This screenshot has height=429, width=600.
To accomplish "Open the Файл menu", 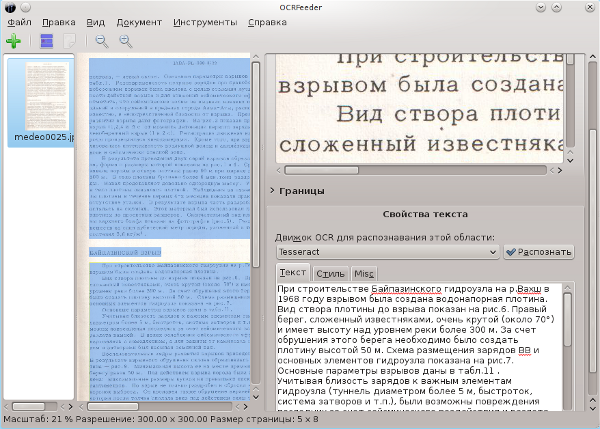I will [20, 21].
